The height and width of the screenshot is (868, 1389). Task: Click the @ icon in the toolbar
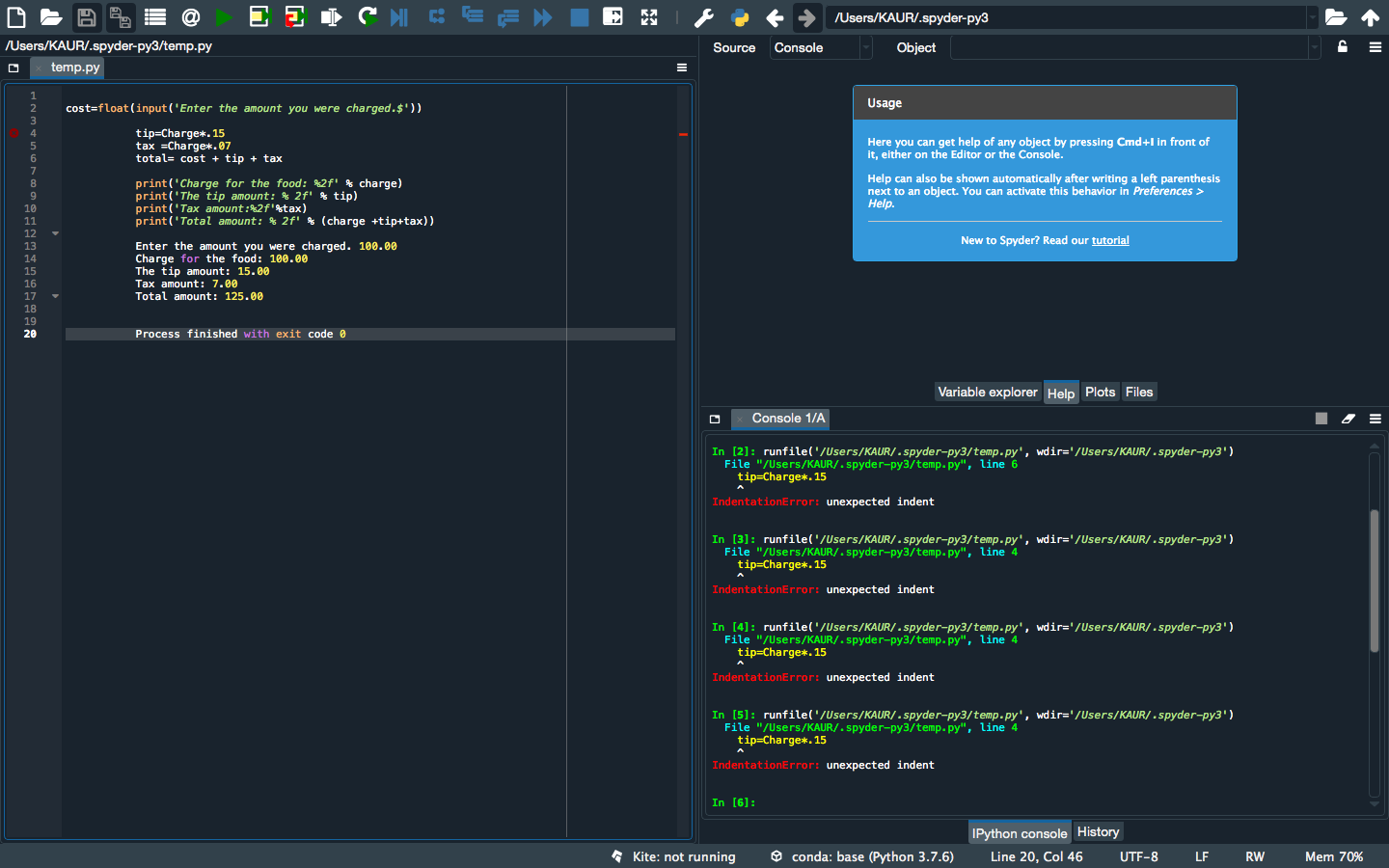pos(190,17)
